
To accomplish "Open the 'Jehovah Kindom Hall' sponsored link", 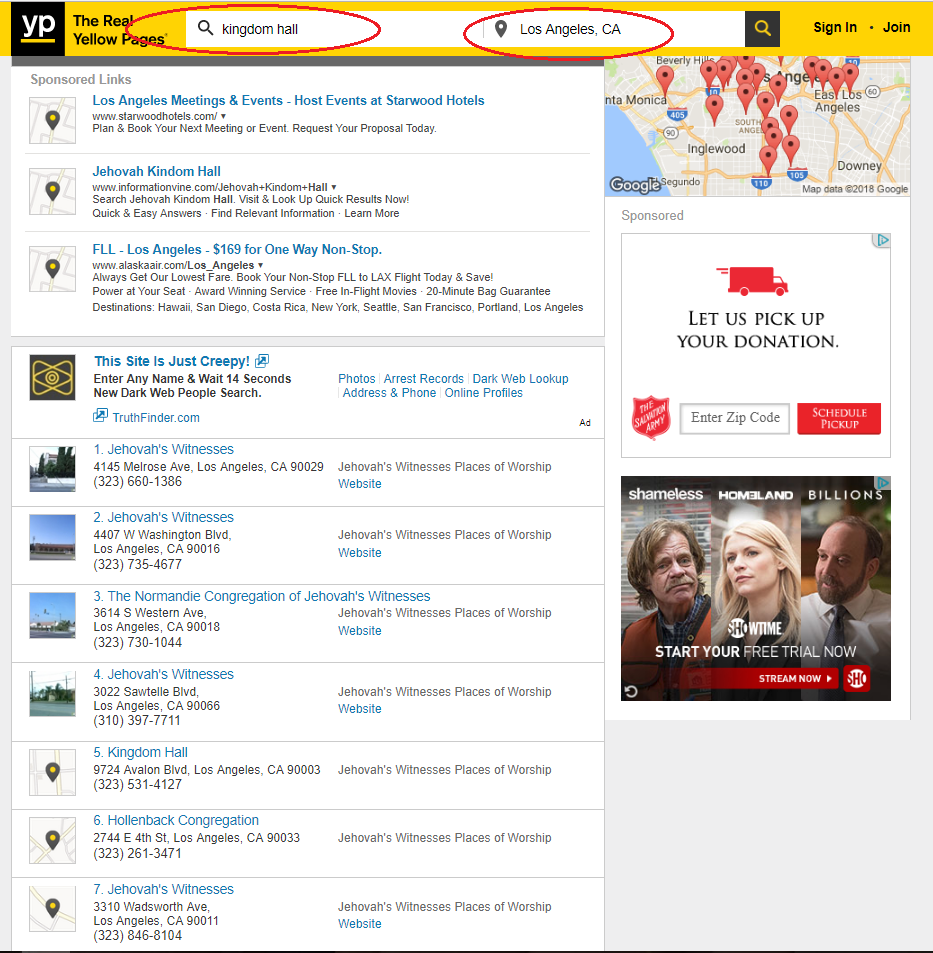I will [156, 171].
